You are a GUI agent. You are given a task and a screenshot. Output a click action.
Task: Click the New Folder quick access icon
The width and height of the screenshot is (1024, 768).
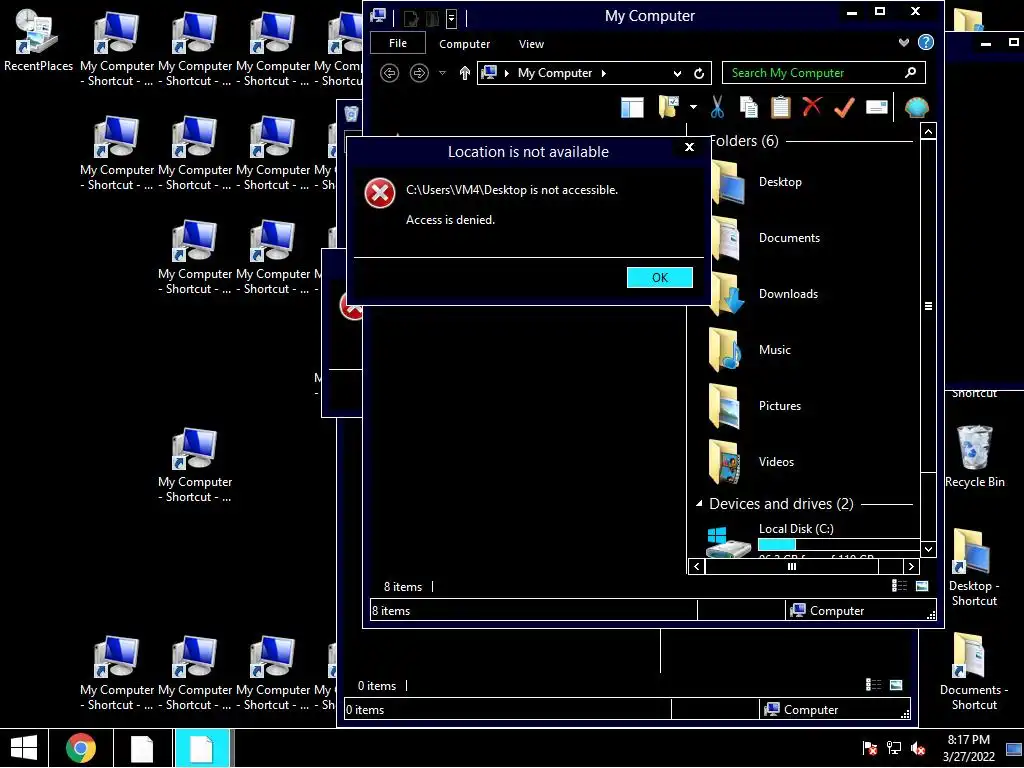coord(432,18)
